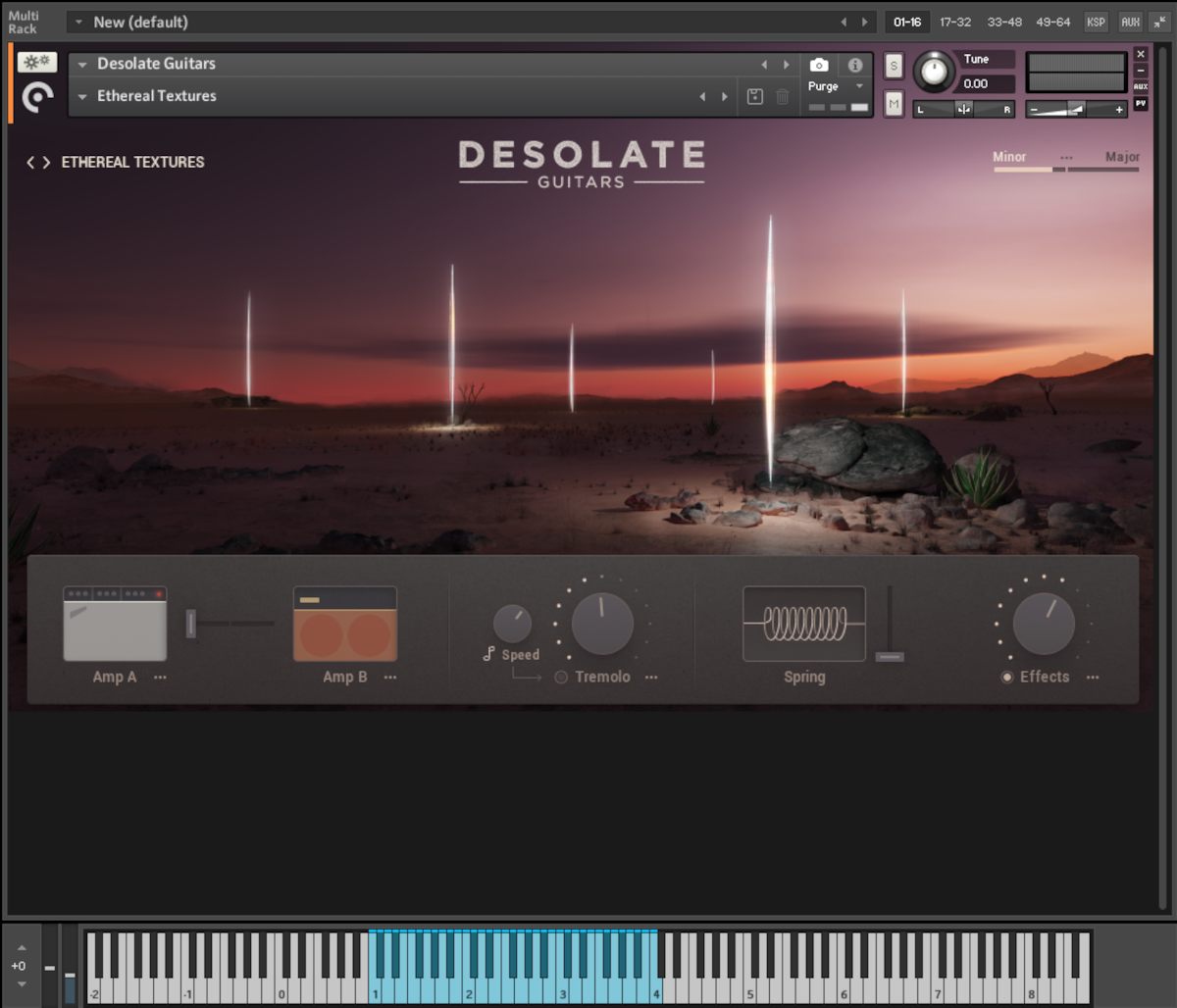The height and width of the screenshot is (1008, 1177).
Task: Click the ETHEREAL TEXTURES preset name
Action: pyautogui.click(x=133, y=163)
